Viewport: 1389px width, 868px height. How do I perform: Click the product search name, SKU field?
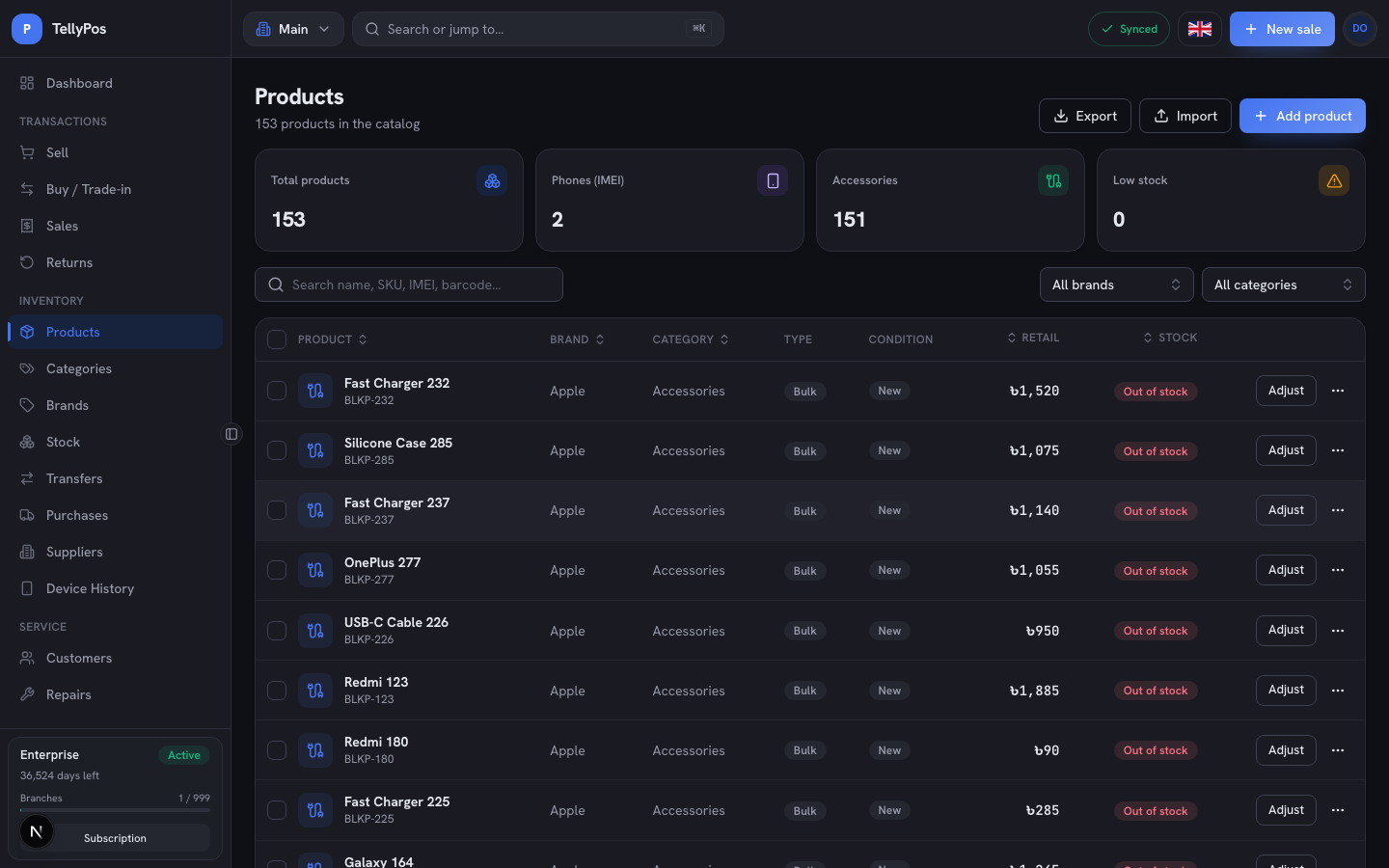point(409,285)
